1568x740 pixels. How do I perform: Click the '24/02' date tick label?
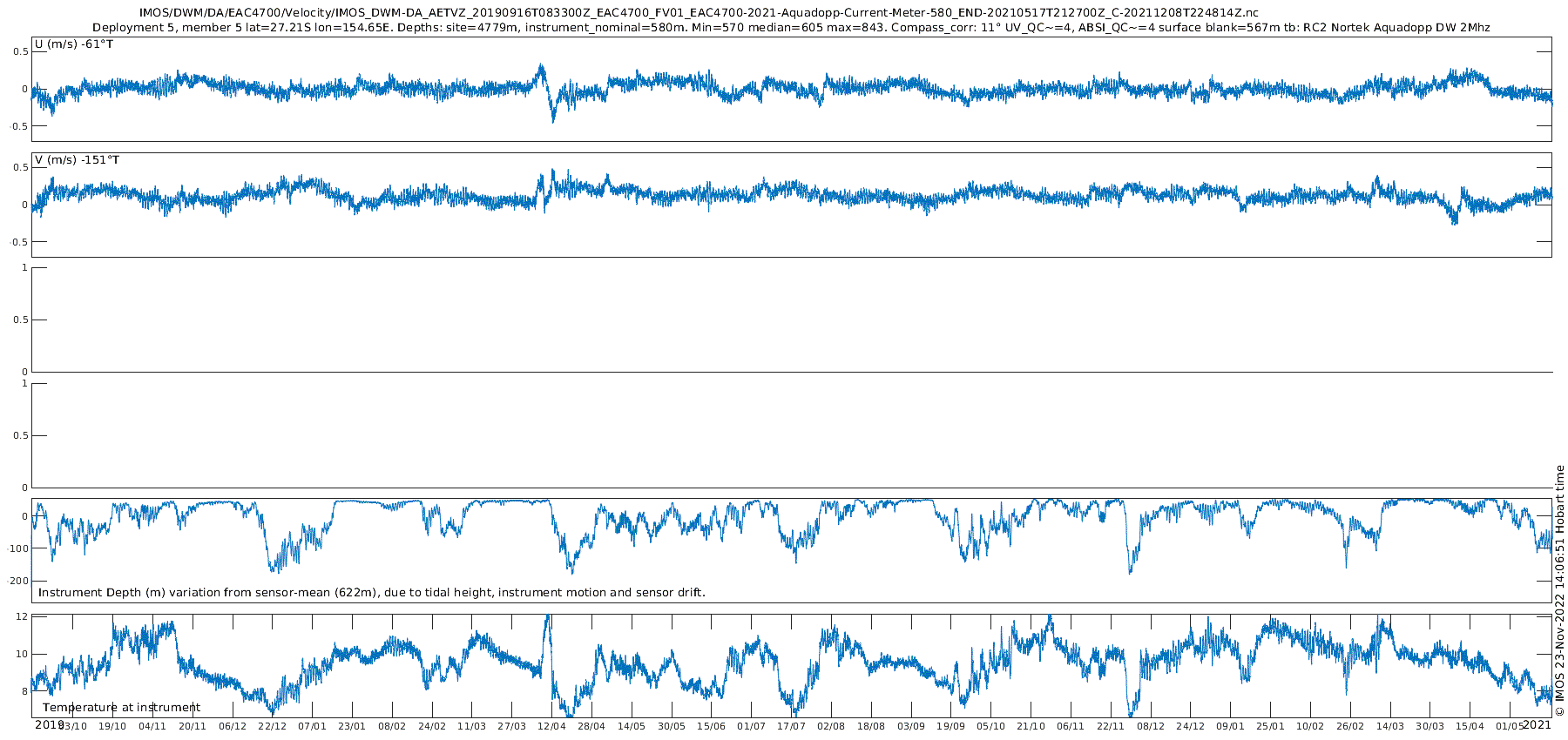[x=432, y=726]
